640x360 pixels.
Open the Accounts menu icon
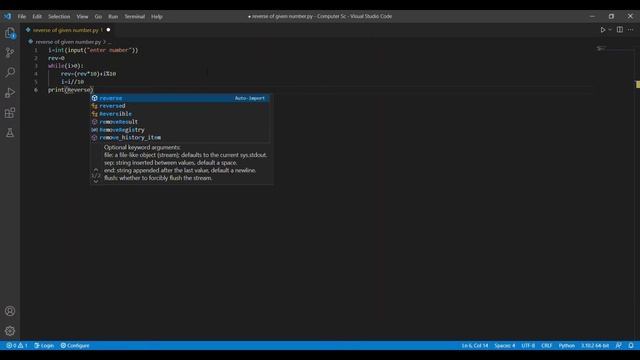(10, 311)
